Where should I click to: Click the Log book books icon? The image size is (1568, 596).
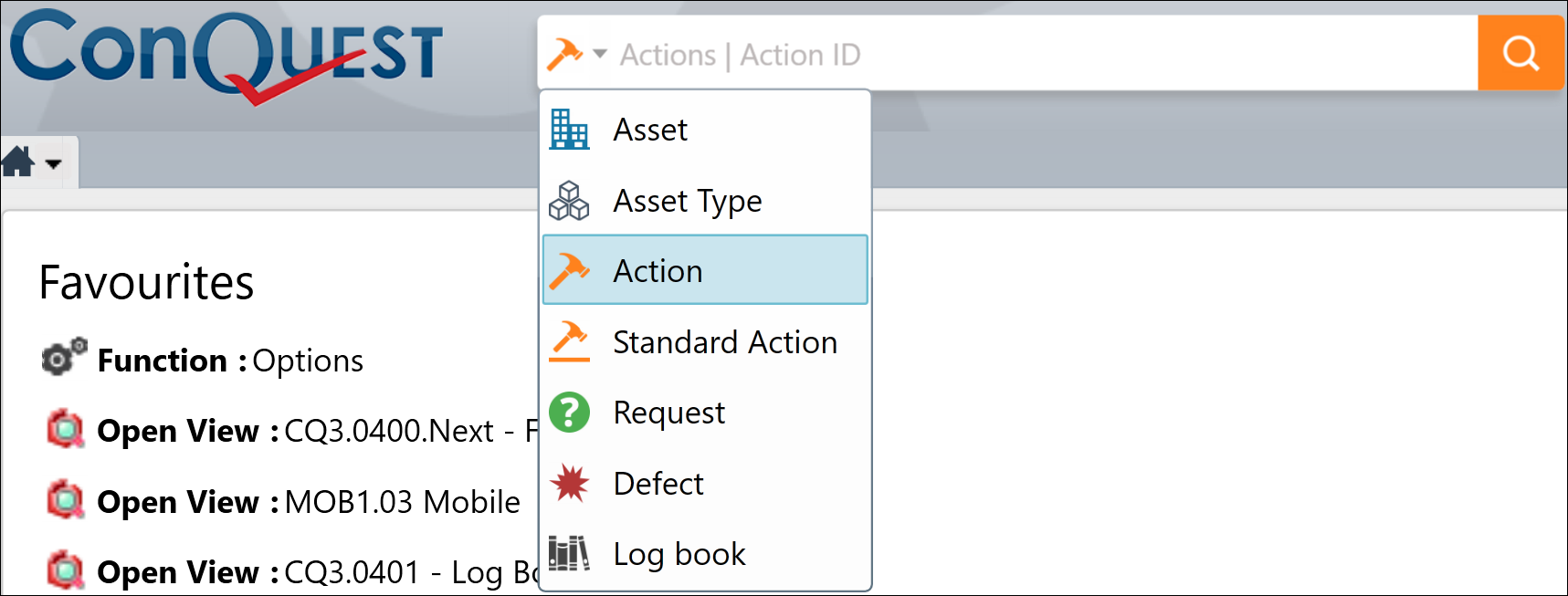569,553
